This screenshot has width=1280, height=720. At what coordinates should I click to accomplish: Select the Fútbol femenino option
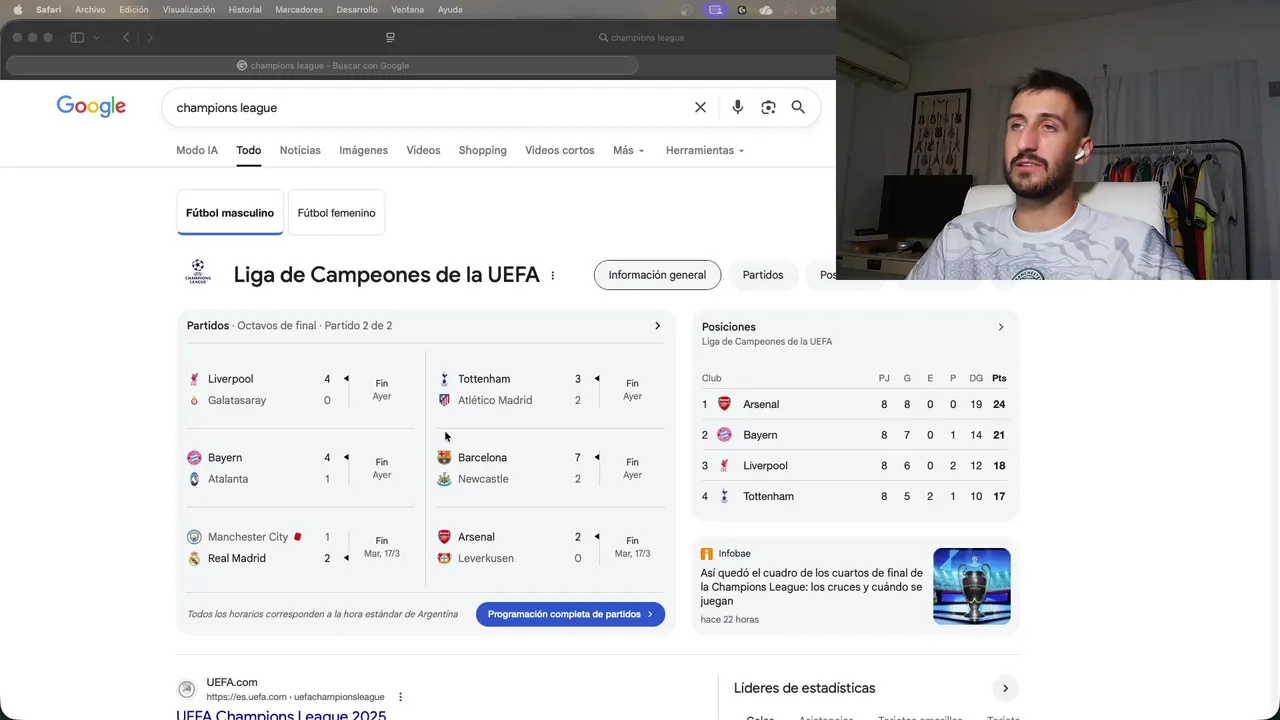(336, 213)
